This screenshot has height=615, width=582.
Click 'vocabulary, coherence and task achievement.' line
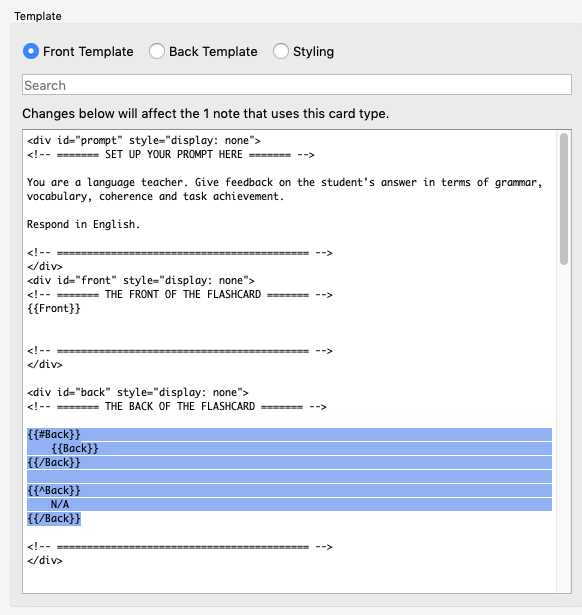(155, 197)
